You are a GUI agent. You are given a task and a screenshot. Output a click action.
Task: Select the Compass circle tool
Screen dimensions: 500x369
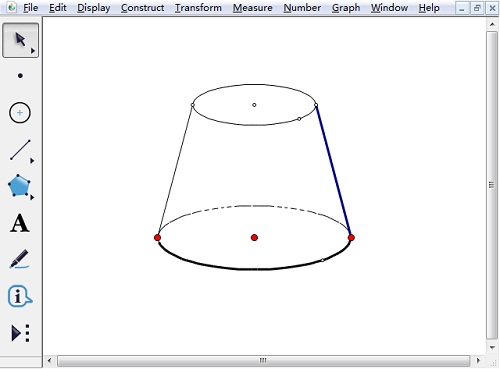[20, 113]
